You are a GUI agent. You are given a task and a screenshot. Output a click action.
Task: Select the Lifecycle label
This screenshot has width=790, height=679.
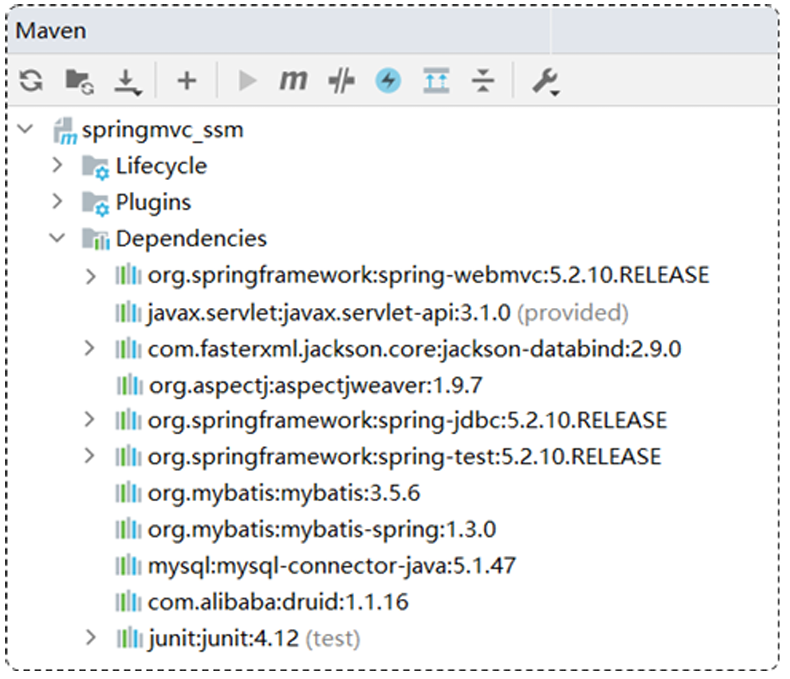click(161, 166)
